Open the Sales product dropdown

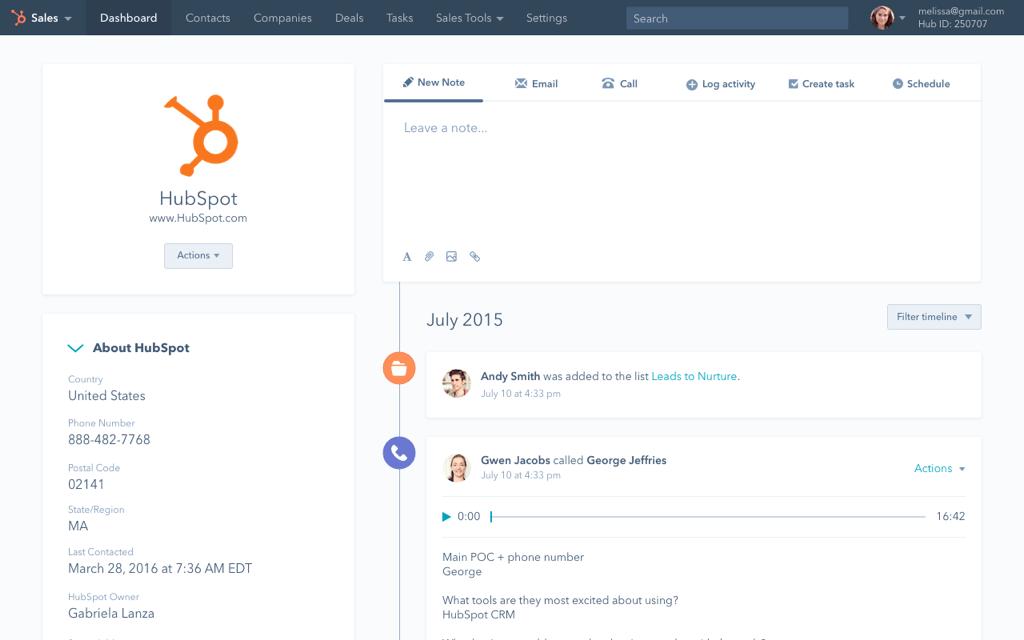(51, 18)
